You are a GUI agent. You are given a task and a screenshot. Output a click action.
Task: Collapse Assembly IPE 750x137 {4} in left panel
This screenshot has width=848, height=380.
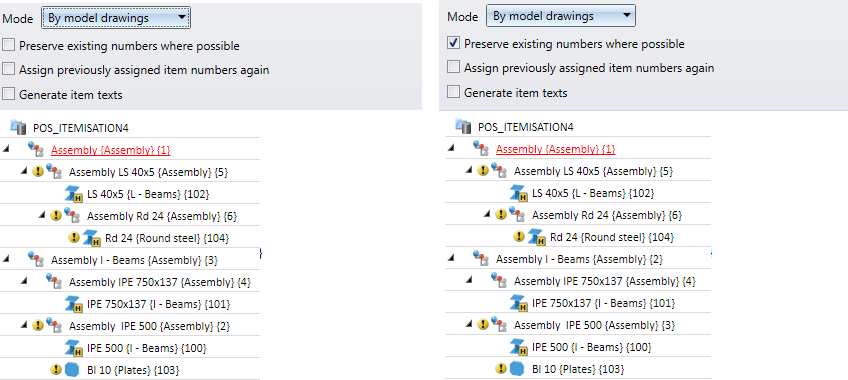point(24,282)
